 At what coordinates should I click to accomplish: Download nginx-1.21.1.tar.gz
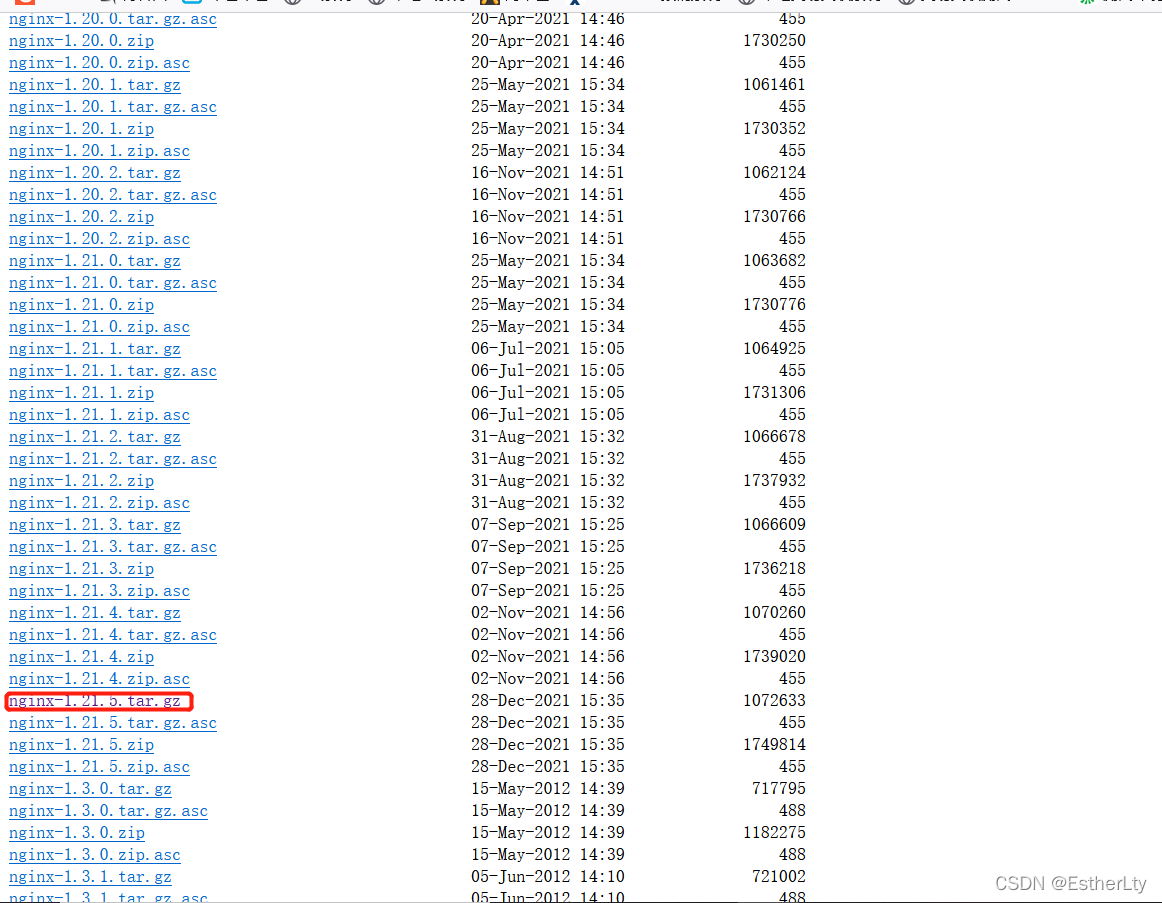[94, 349]
